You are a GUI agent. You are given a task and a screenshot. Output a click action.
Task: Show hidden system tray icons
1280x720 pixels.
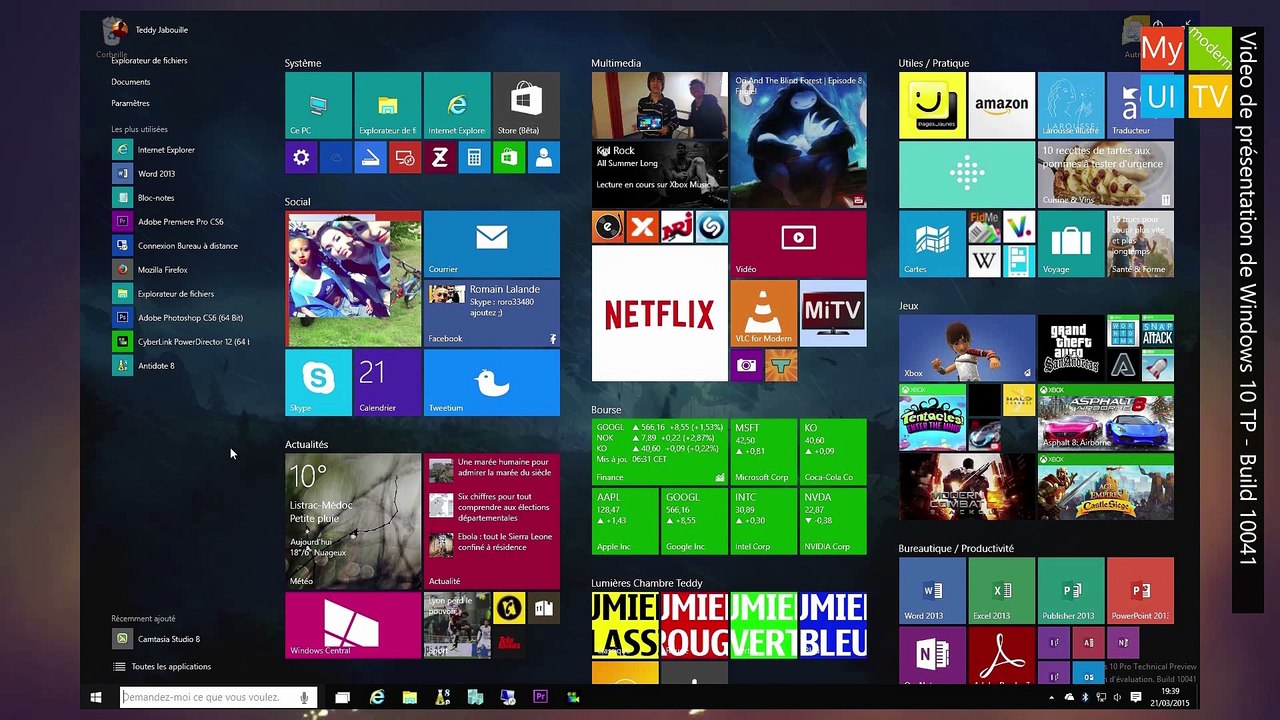(x=1051, y=697)
